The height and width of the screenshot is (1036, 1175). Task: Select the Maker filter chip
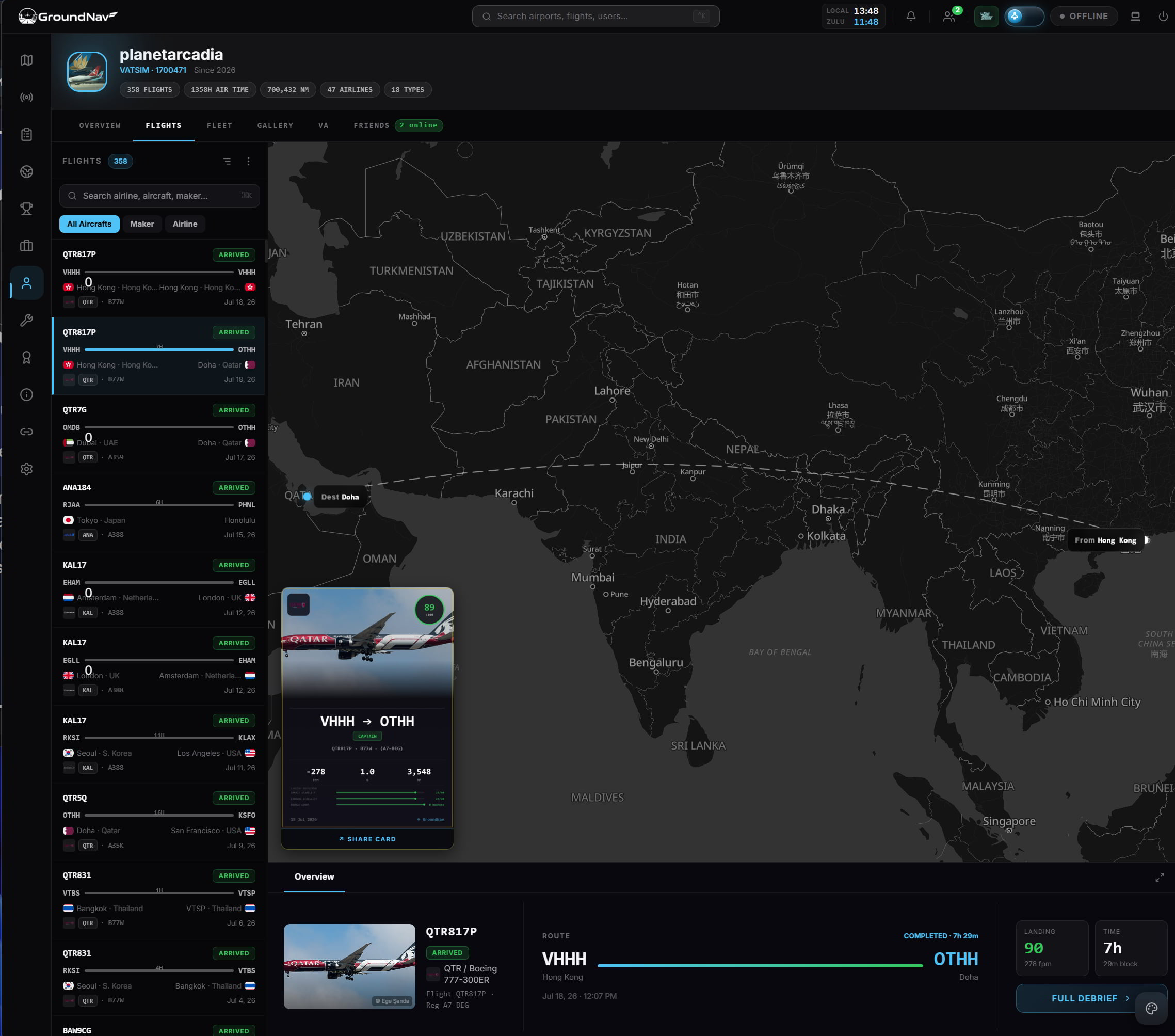(142, 224)
